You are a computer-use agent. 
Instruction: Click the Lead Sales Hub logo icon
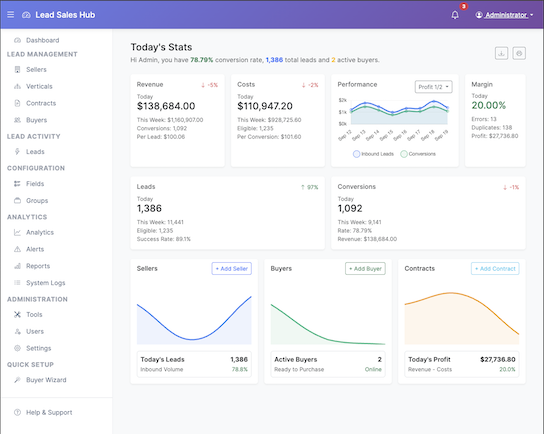tap(26, 15)
